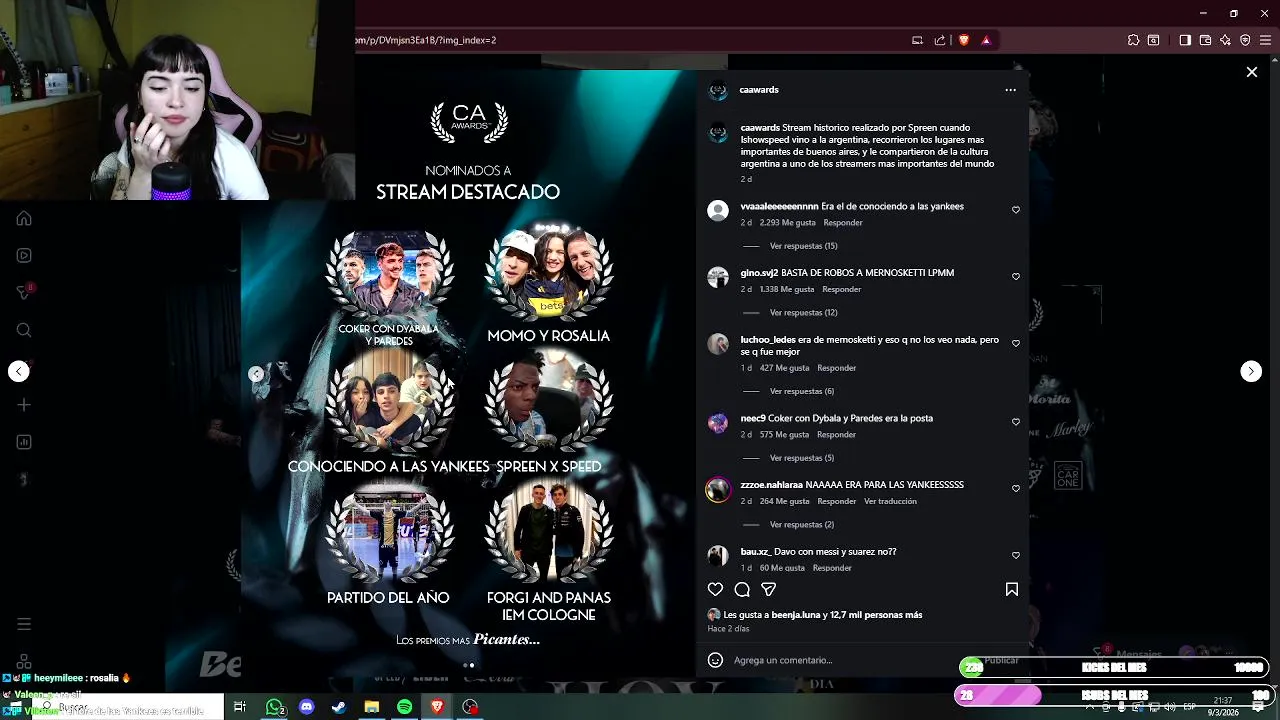Open zzzoe.nahiaraa's profile picture
Screen dimensions: 1280x720
(x=718, y=490)
